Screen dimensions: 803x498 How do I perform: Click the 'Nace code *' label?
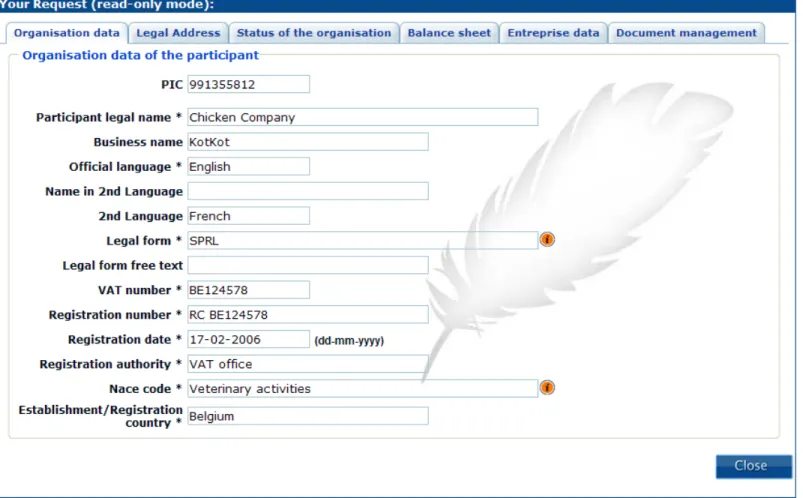point(145,389)
